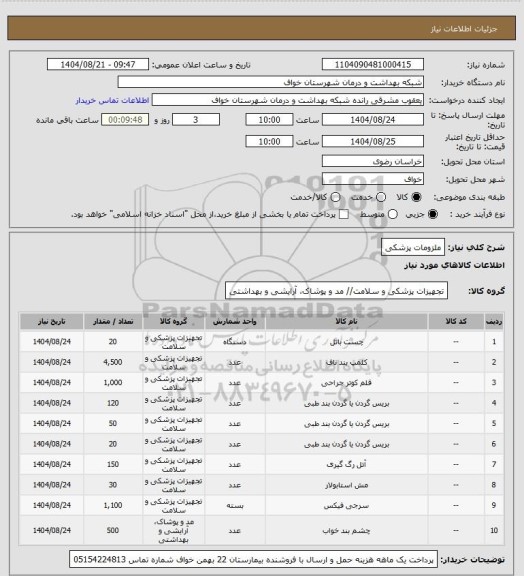Click price validity date 1404/08/25 field
Image resolution: width=524 pixels, height=576 pixels.
(x=373, y=141)
